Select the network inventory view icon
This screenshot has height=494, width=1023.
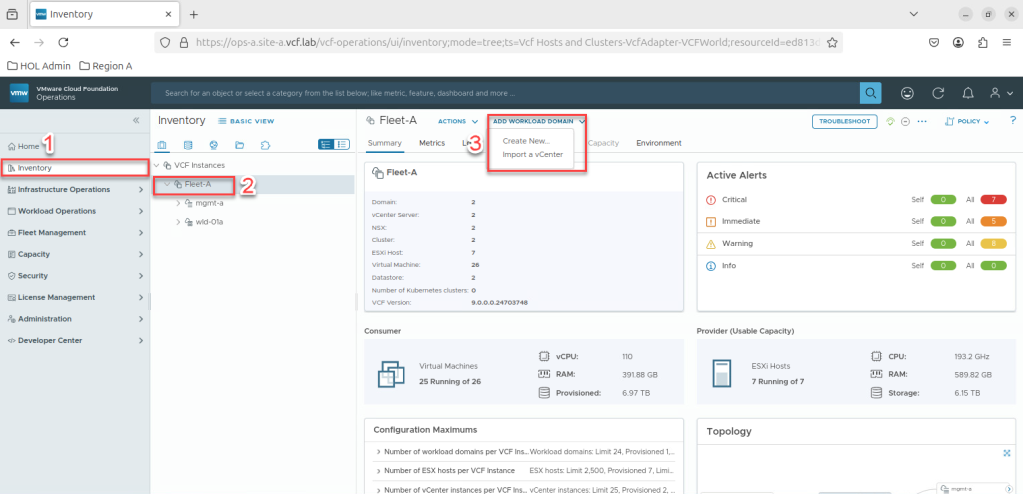point(214,145)
